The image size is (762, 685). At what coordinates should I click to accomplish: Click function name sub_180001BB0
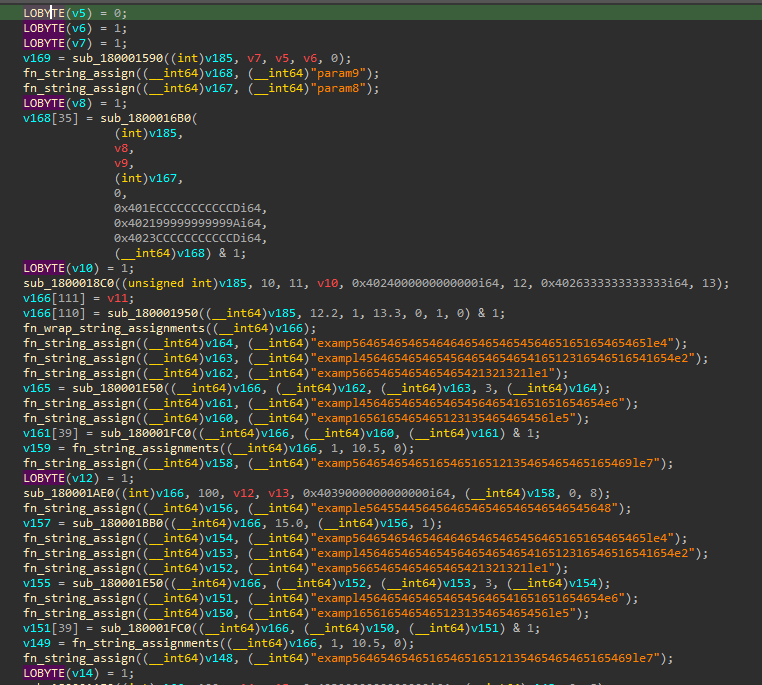[x=118, y=524]
